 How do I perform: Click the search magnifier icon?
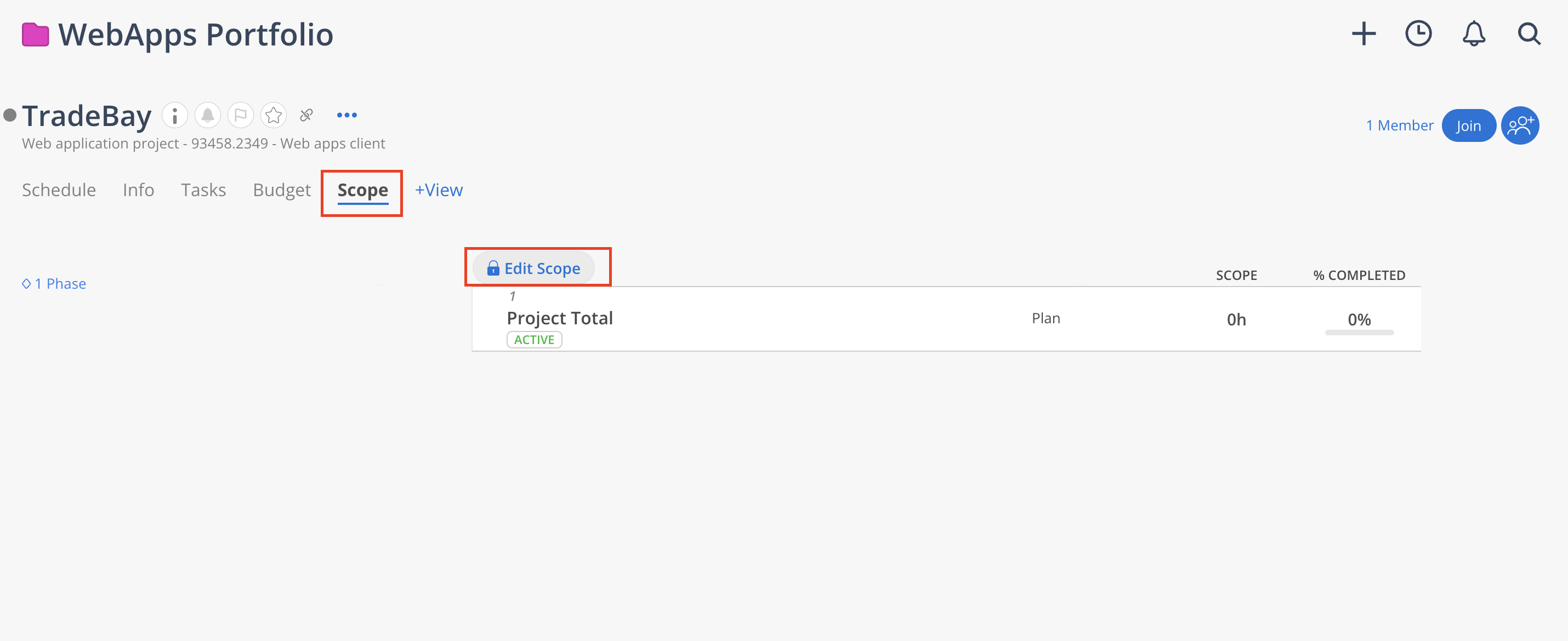coord(1529,34)
